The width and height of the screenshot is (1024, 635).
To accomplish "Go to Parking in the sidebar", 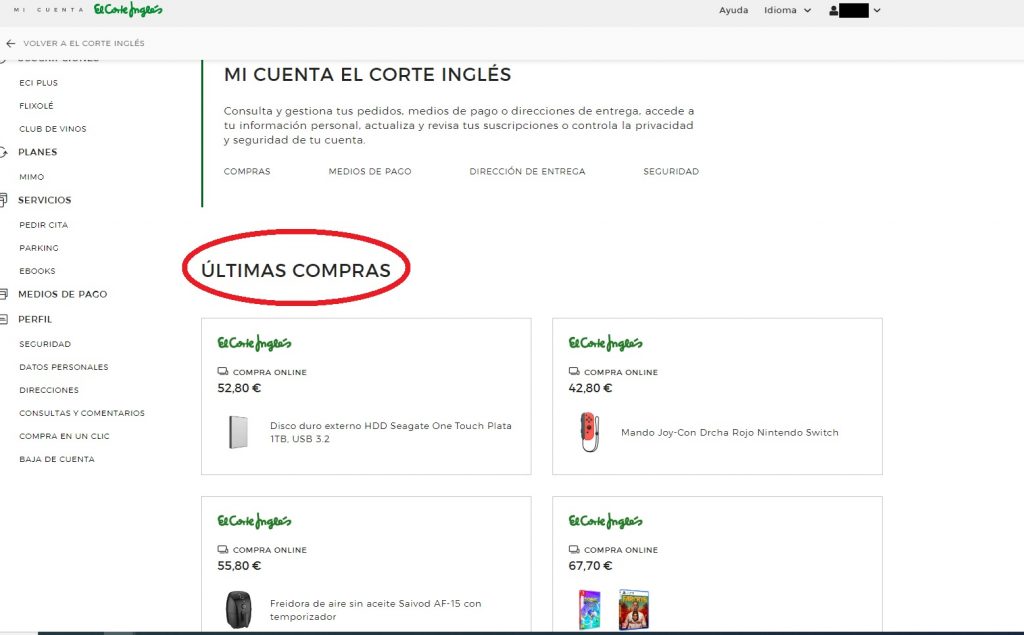I will (x=39, y=248).
